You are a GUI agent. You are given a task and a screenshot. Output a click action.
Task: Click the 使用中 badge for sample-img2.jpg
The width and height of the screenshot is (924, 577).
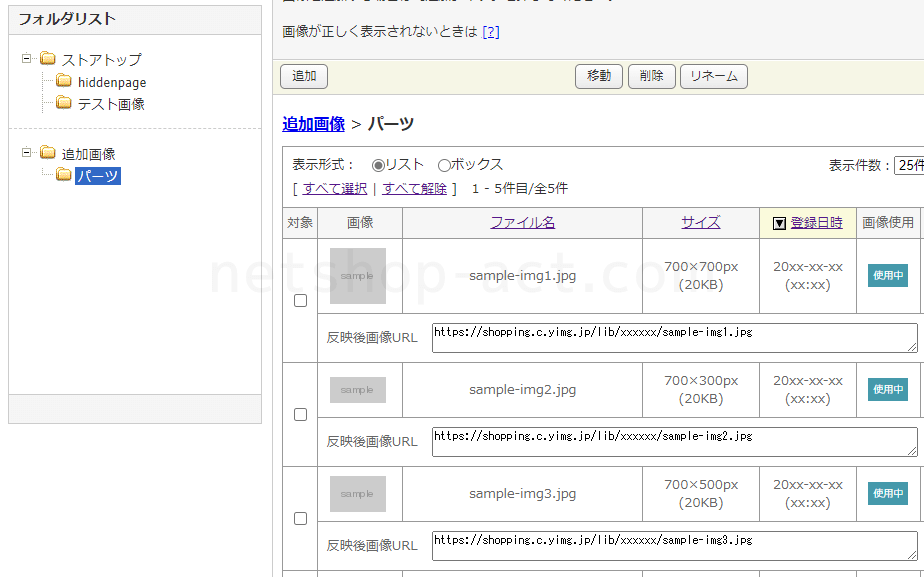(887, 390)
